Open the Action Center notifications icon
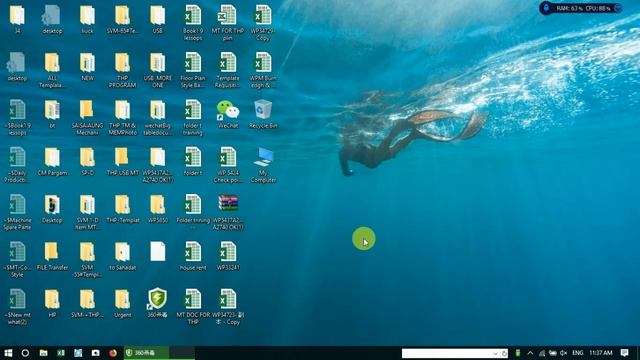The height and width of the screenshot is (360, 640). [x=624, y=353]
